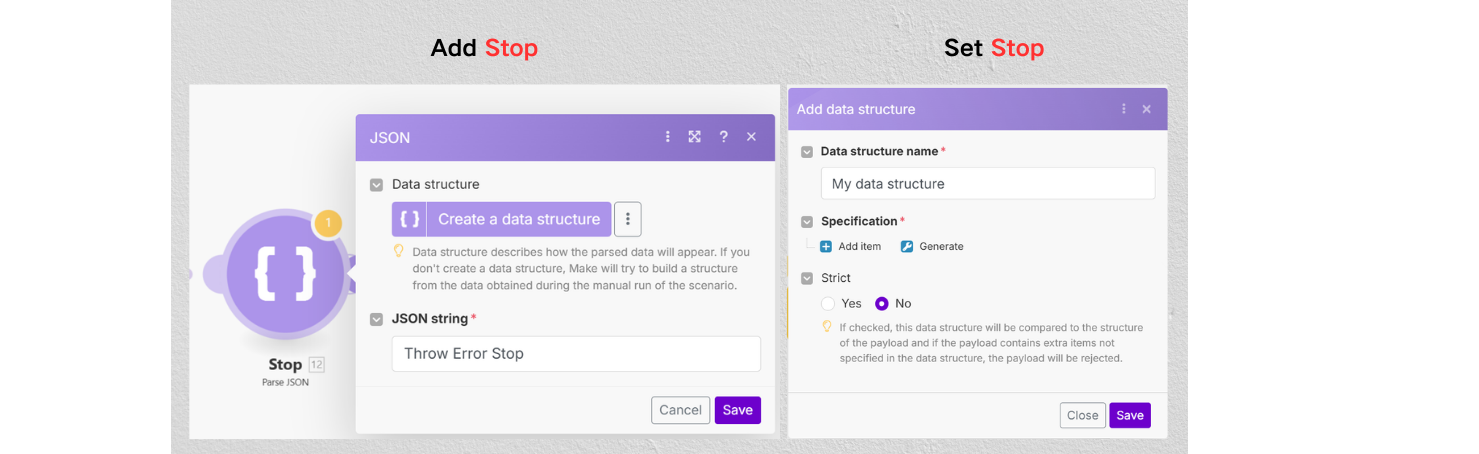Click the JSON string input field

[576, 353]
